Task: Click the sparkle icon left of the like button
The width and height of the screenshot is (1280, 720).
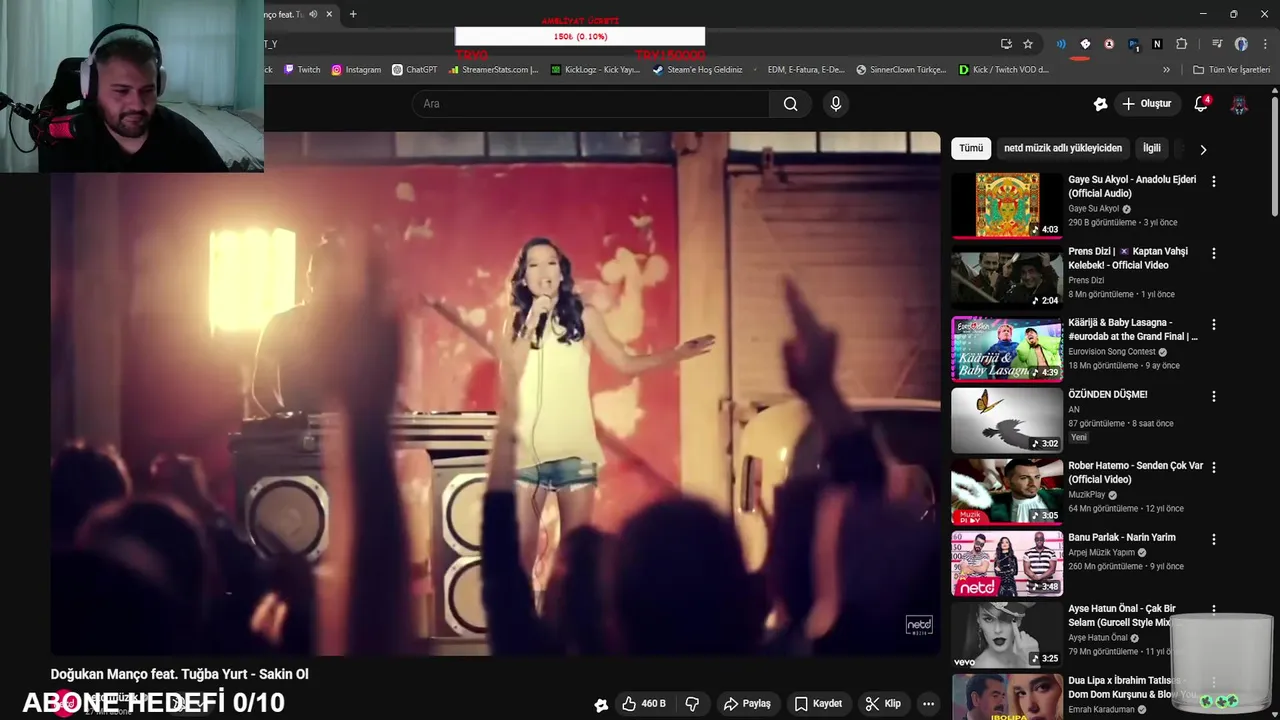Action: click(x=601, y=704)
